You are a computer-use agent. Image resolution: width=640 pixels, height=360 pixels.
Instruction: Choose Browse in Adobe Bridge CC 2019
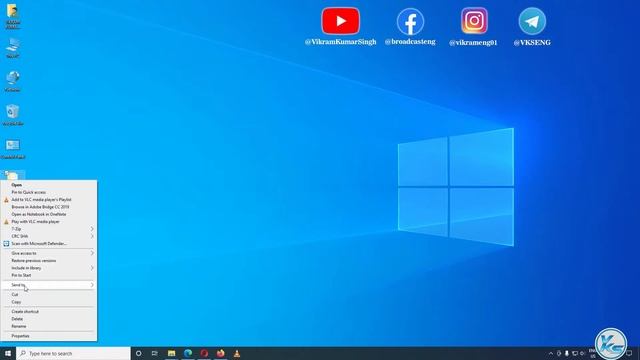[x=49, y=207]
